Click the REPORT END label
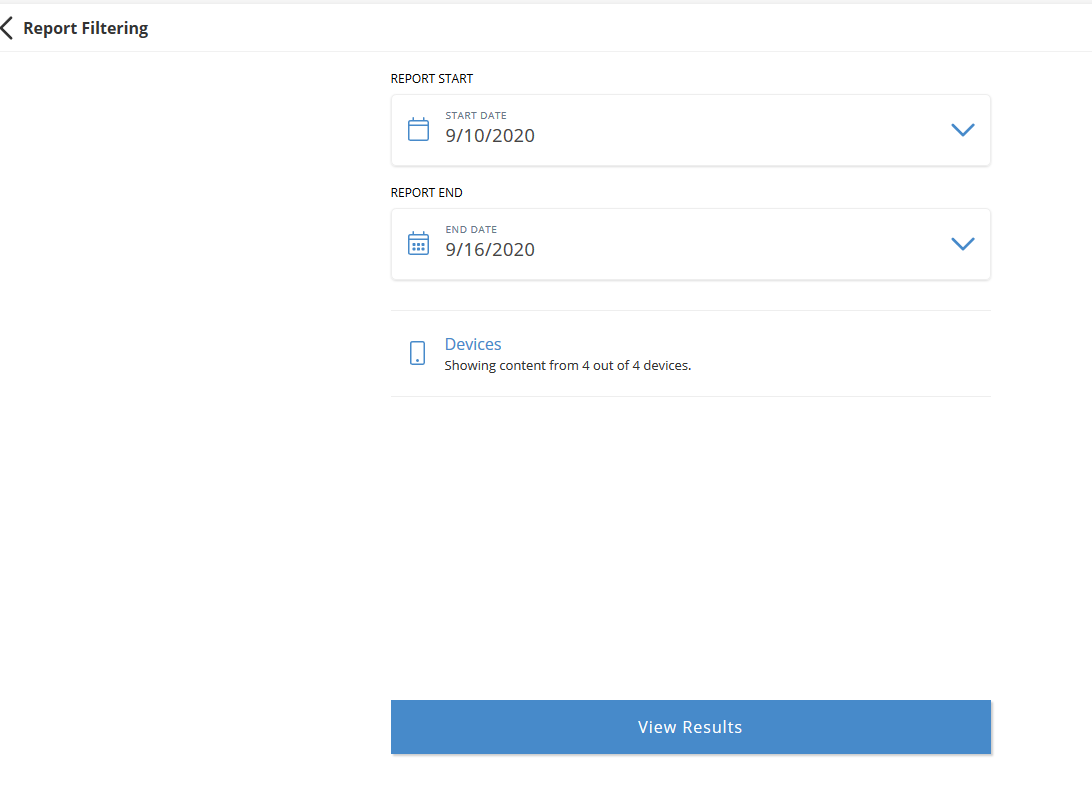This screenshot has height=791, width=1092. [x=426, y=193]
